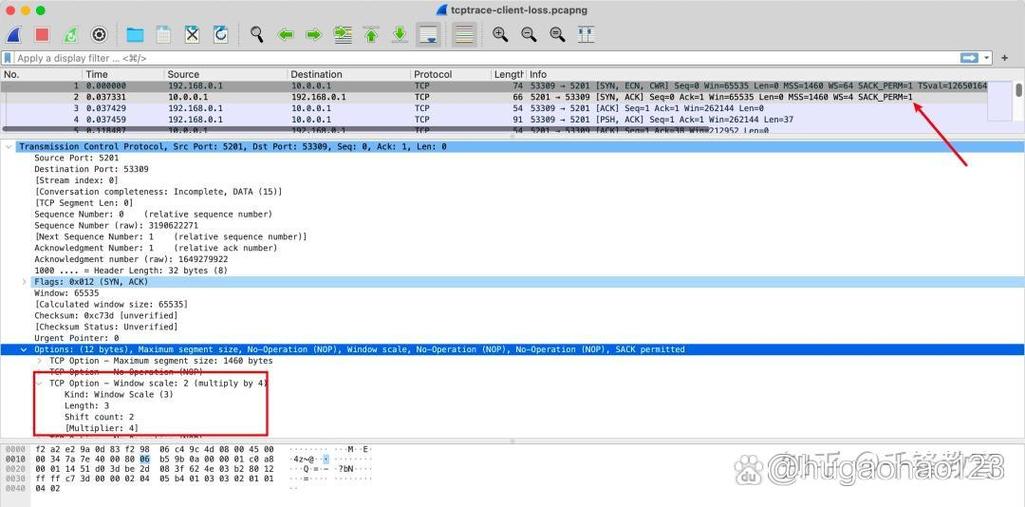1025x507 pixels.
Task: Zoom out the main window text
Action: tap(529, 34)
